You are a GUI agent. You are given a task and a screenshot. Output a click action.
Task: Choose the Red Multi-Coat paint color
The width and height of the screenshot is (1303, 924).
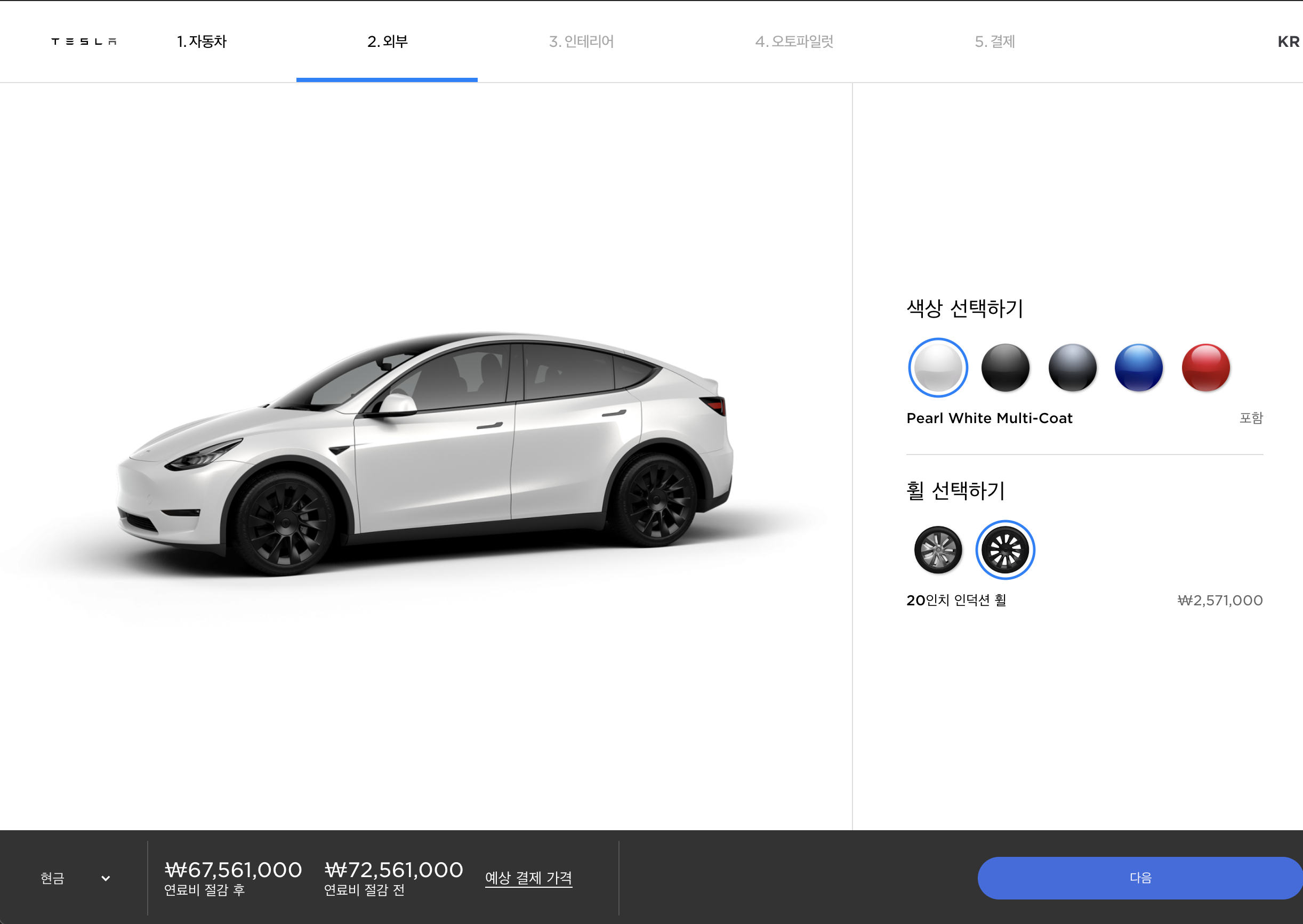tap(1205, 368)
